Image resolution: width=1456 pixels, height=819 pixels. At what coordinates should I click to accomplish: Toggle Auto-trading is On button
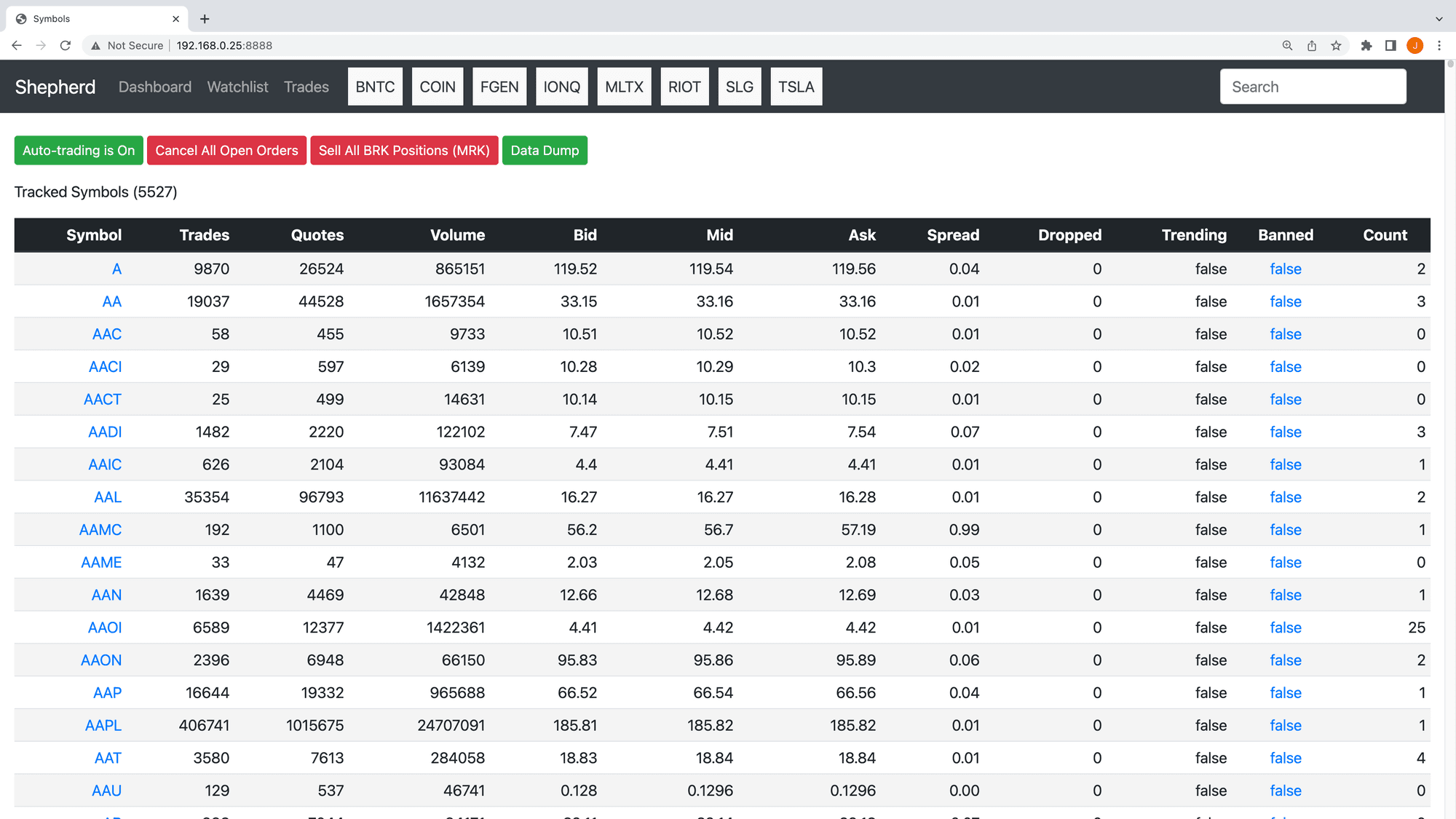point(79,150)
